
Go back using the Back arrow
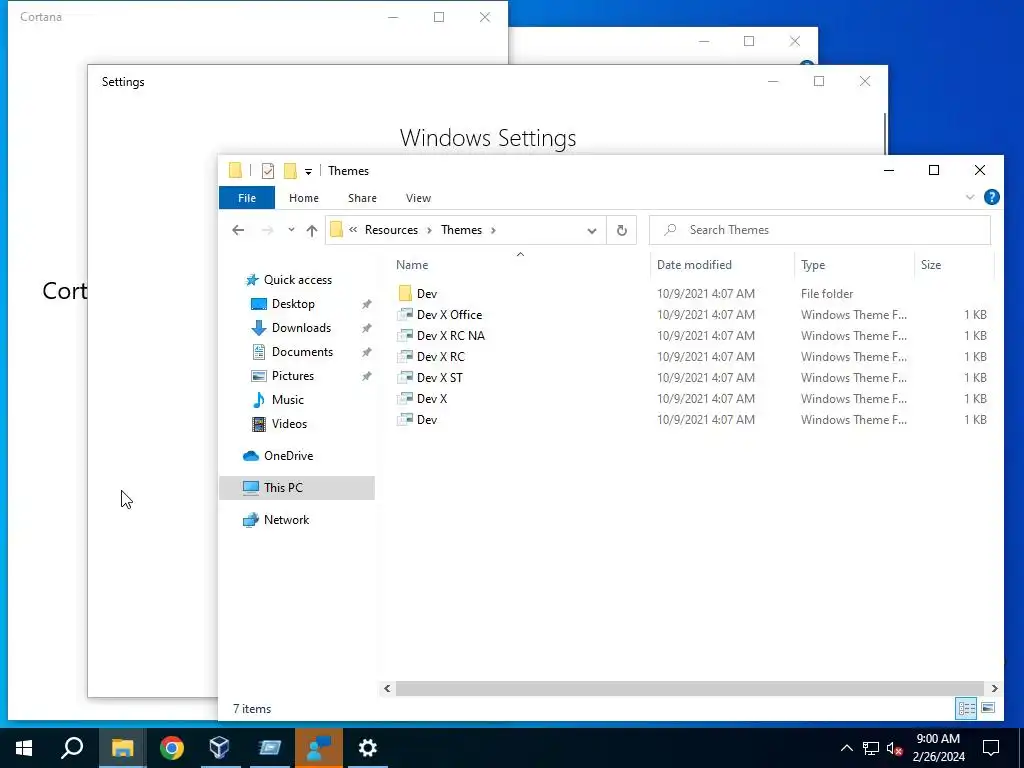pyautogui.click(x=238, y=230)
